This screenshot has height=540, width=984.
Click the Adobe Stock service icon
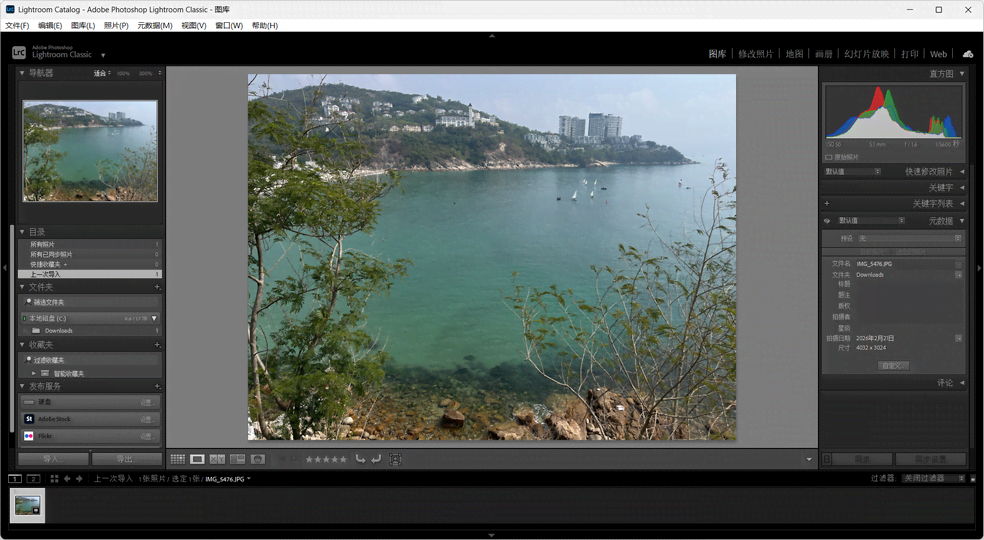point(29,419)
